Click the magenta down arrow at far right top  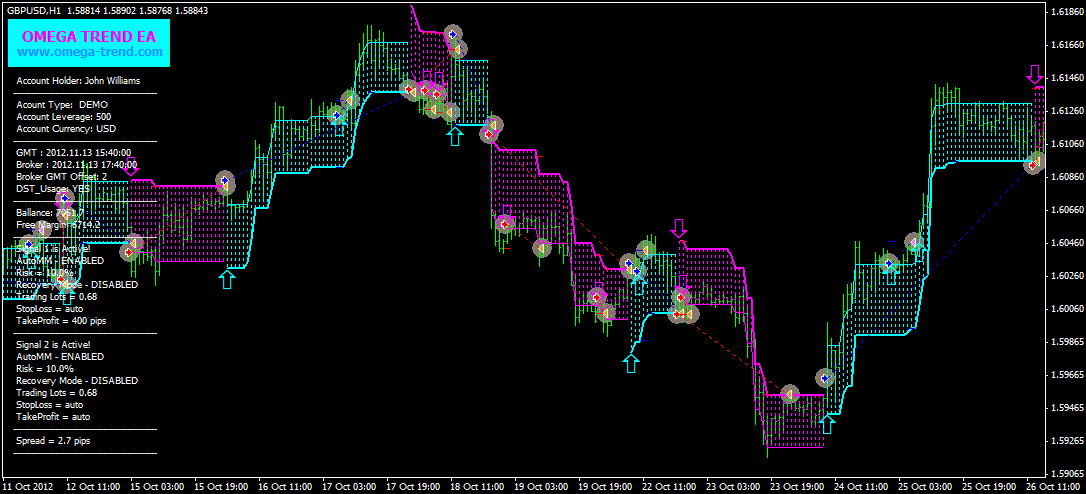pos(1034,74)
